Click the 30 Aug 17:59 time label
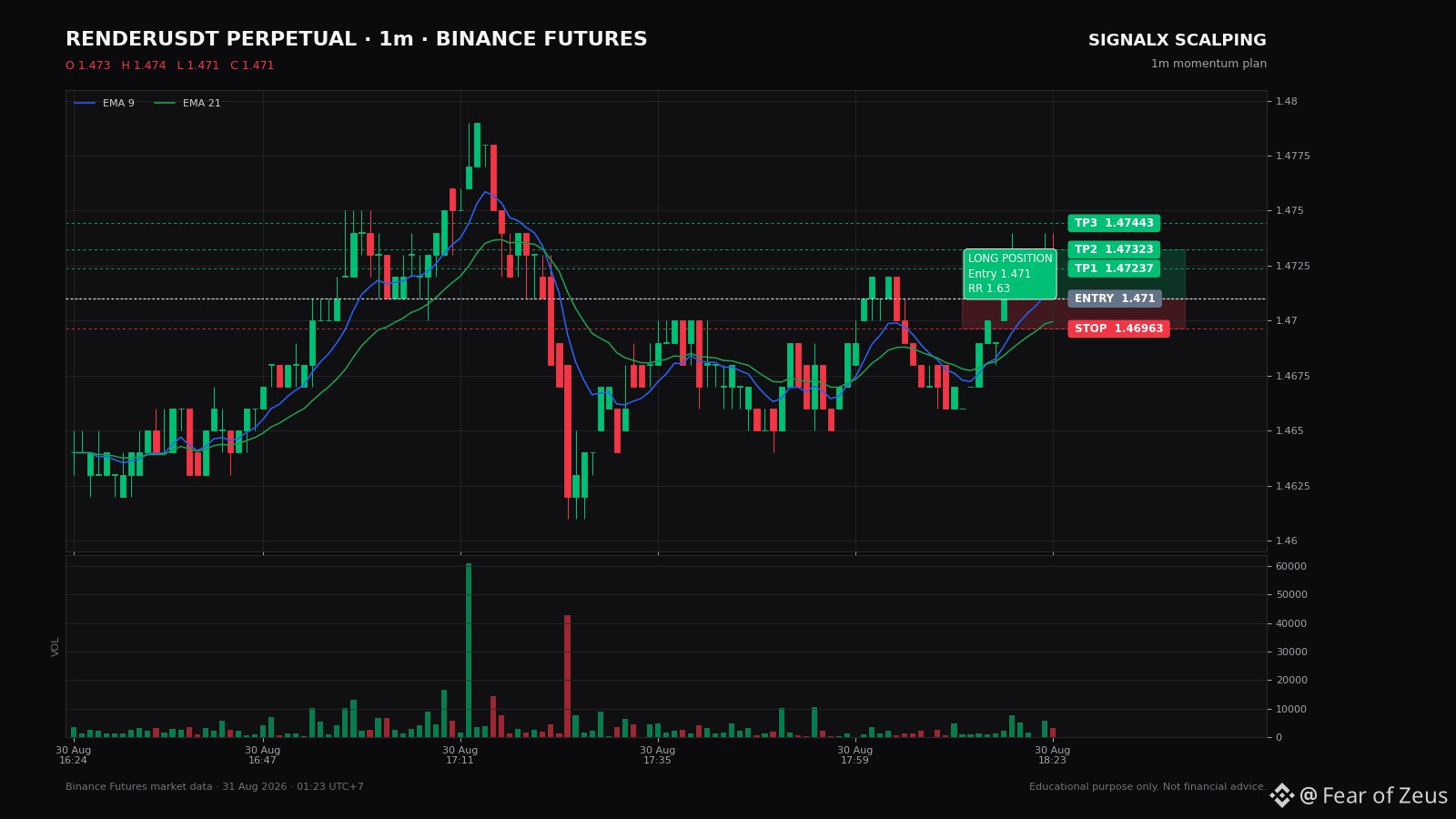Image resolution: width=1456 pixels, height=819 pixels. [855, 755]
